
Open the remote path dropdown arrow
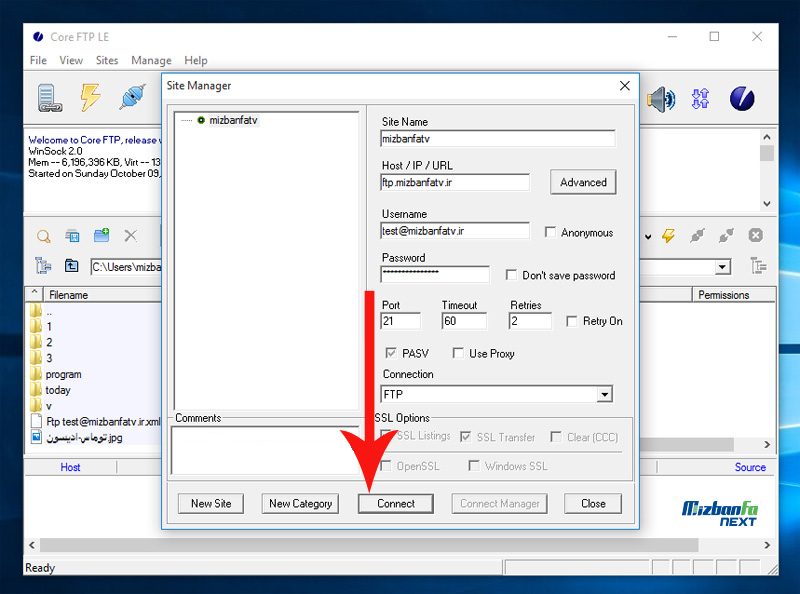click(x=722, y=267)
